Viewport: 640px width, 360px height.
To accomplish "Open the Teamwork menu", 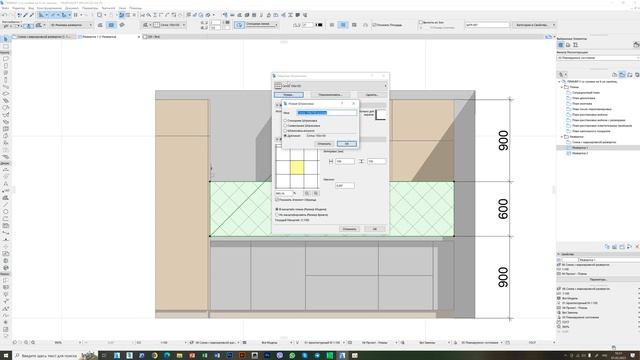I will coord(108,8).
